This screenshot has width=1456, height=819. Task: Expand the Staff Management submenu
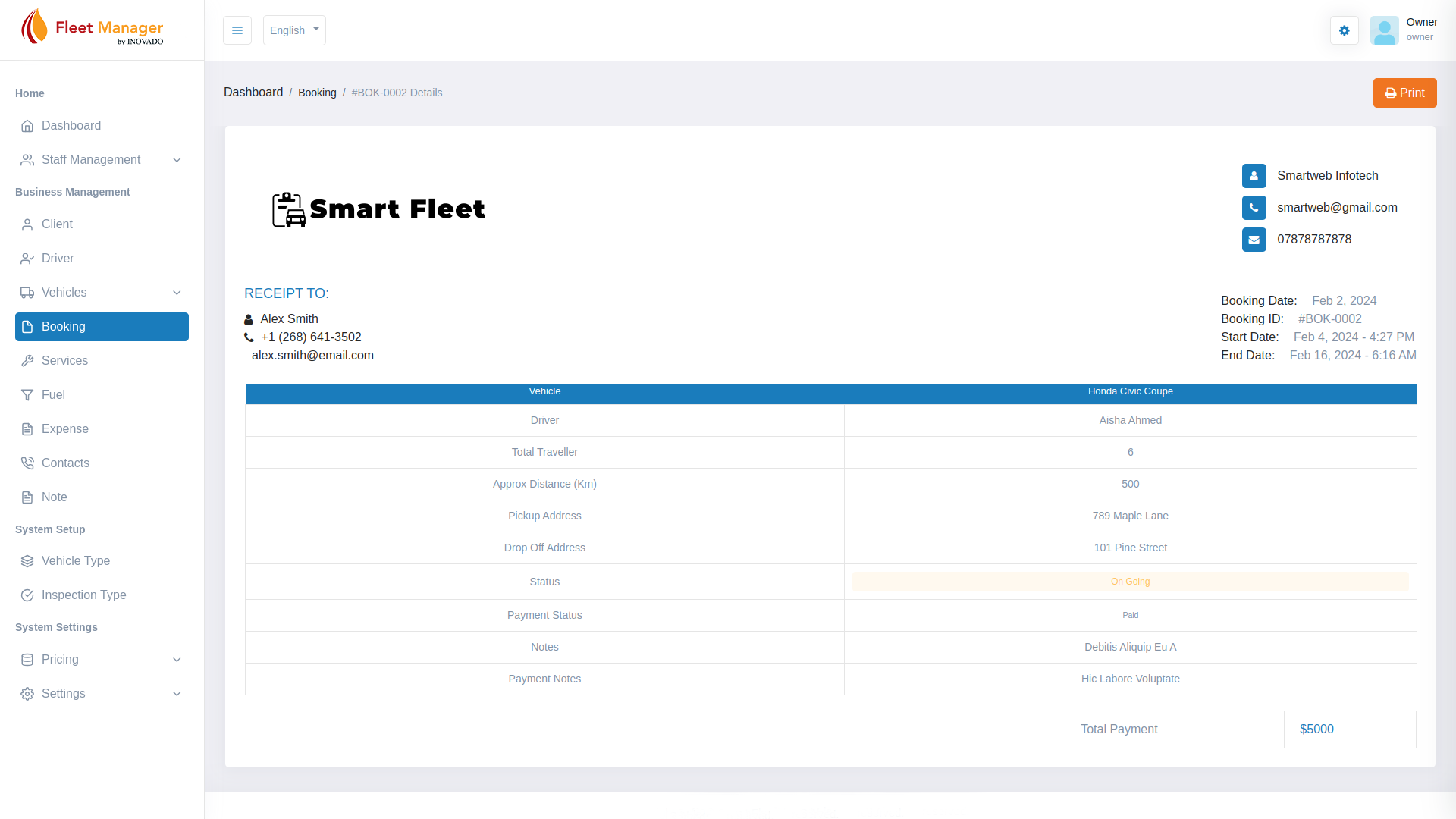click(102, 160)
